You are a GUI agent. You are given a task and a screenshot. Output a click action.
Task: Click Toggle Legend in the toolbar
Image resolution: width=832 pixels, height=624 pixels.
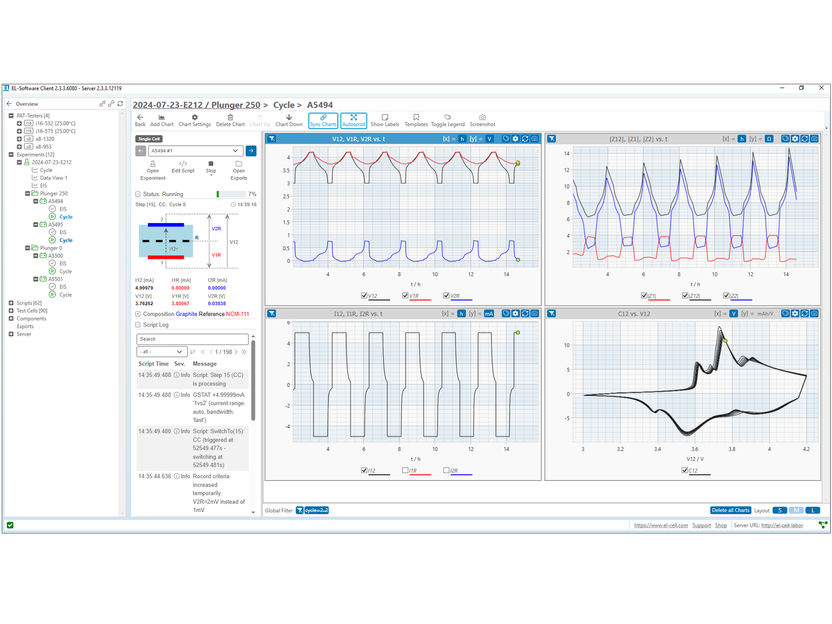447,120
